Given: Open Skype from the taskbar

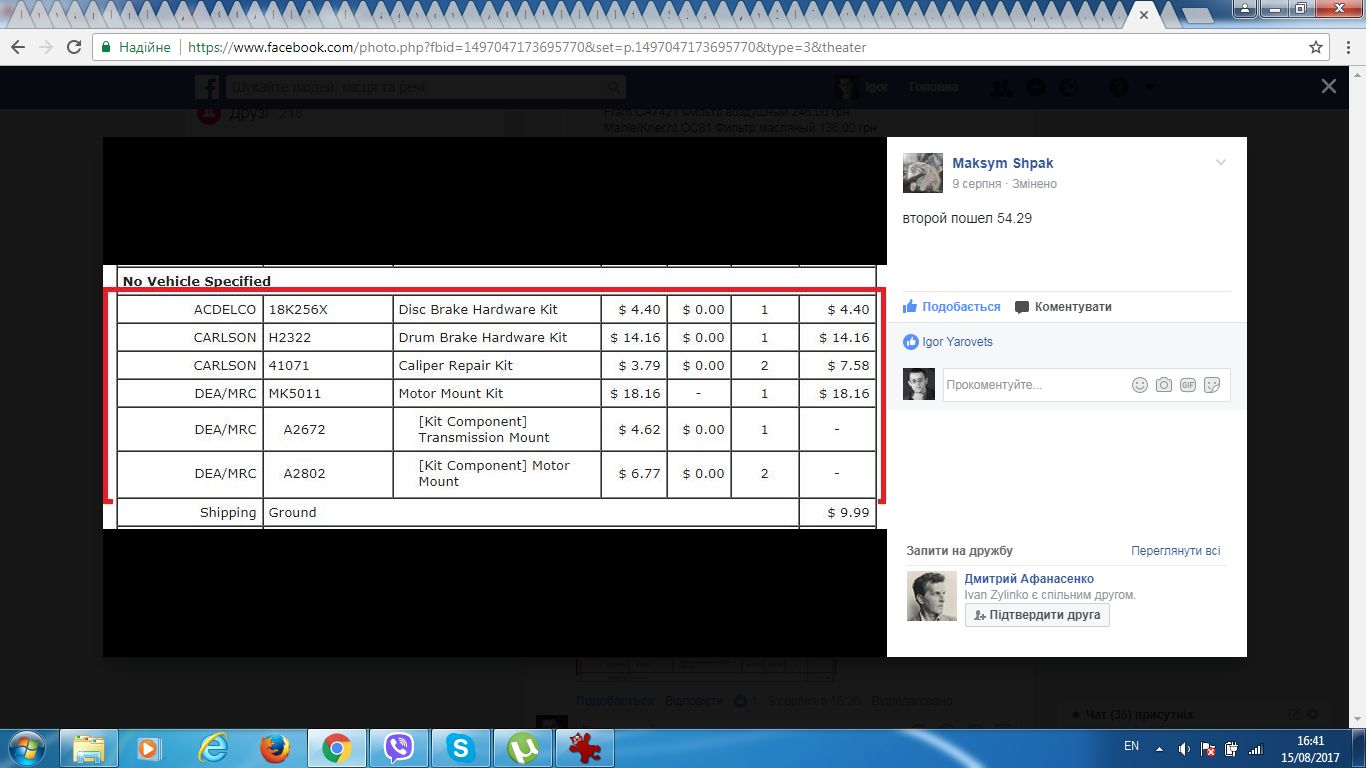Looking at the screenshot, I should click(x=461, y=748).
